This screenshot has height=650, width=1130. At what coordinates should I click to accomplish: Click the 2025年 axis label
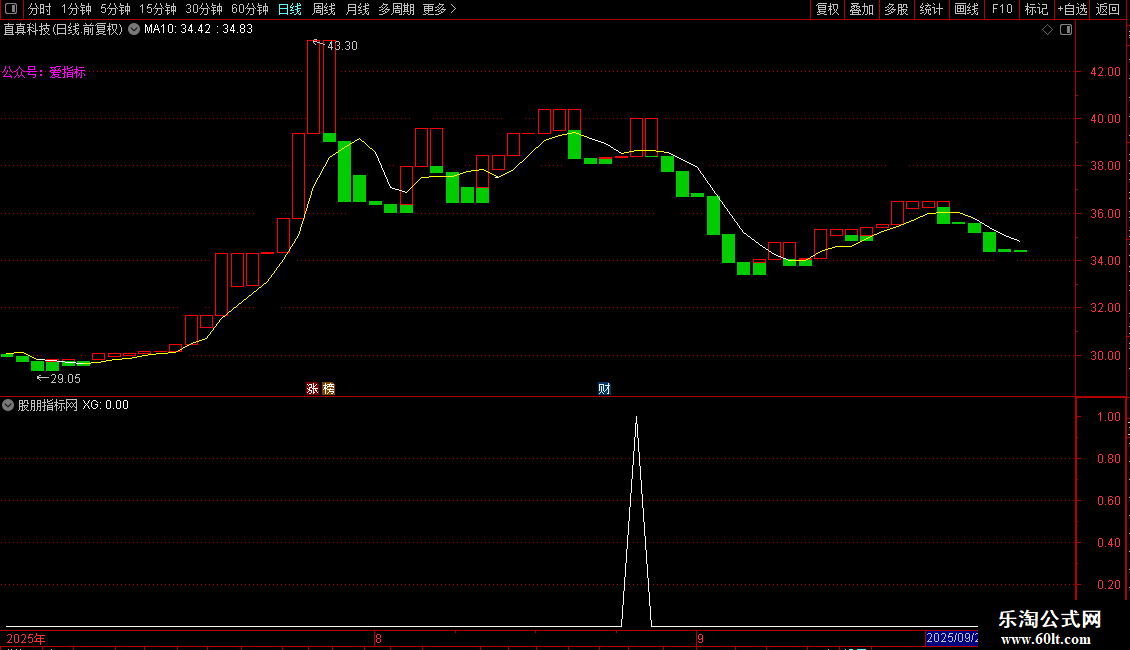[x=26, y=638]
